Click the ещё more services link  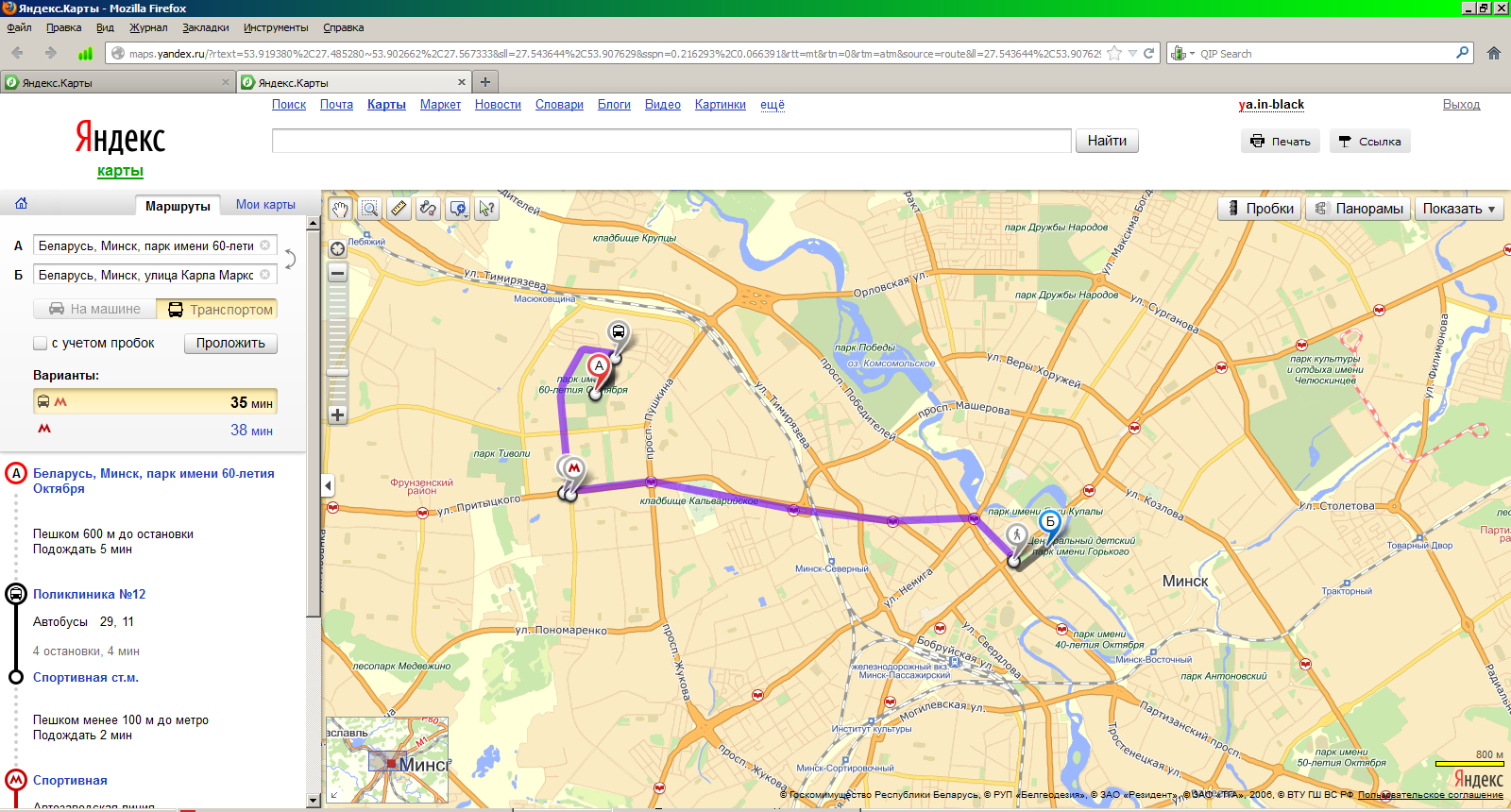(772, 105)
